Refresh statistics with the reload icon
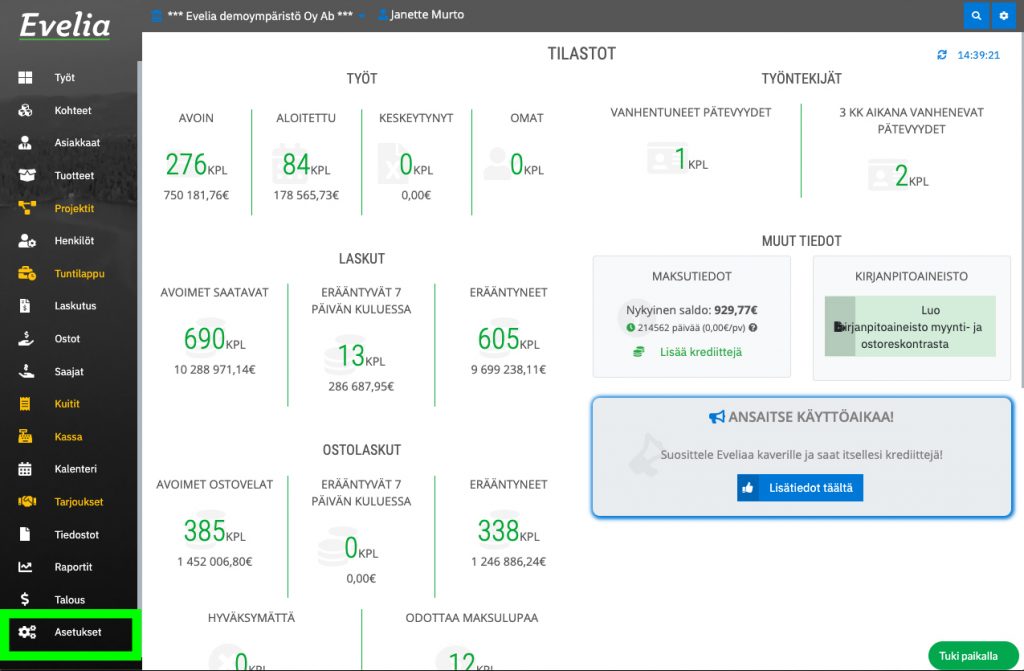Image resolution: width=1024 pixels, height=671 pixels. coord(942,55)
